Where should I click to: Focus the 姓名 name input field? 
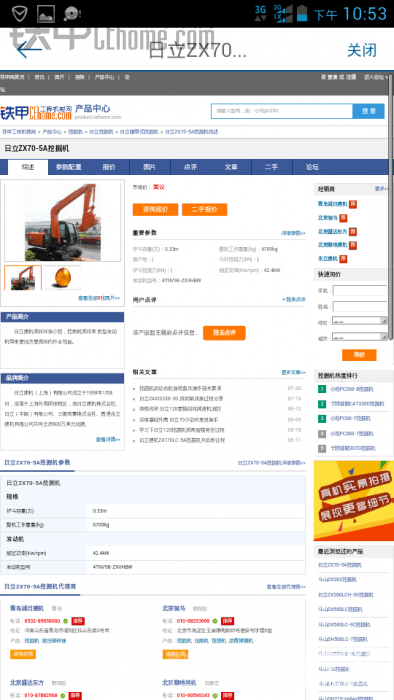click(360, 307)
